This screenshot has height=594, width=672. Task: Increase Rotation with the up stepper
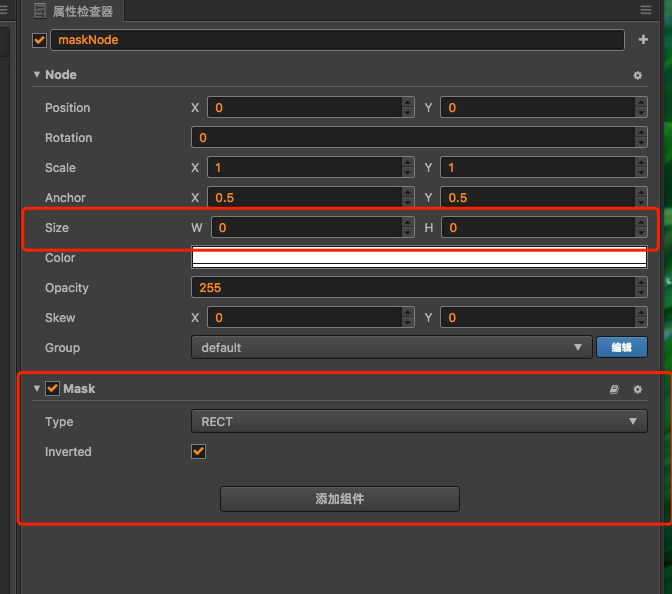click(641, 132)
